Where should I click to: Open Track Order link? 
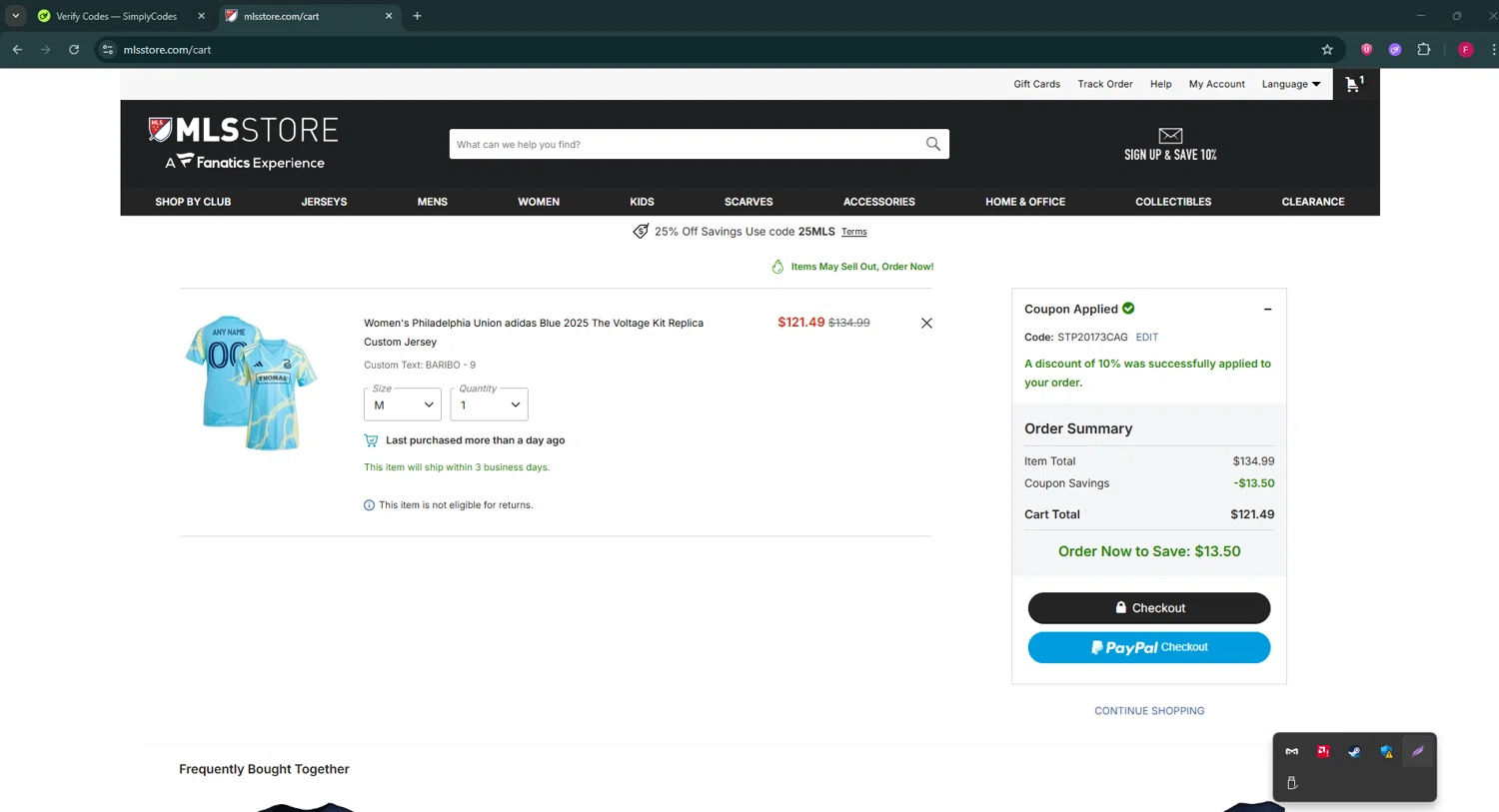pyautogui.click(x=1105, y=84)
